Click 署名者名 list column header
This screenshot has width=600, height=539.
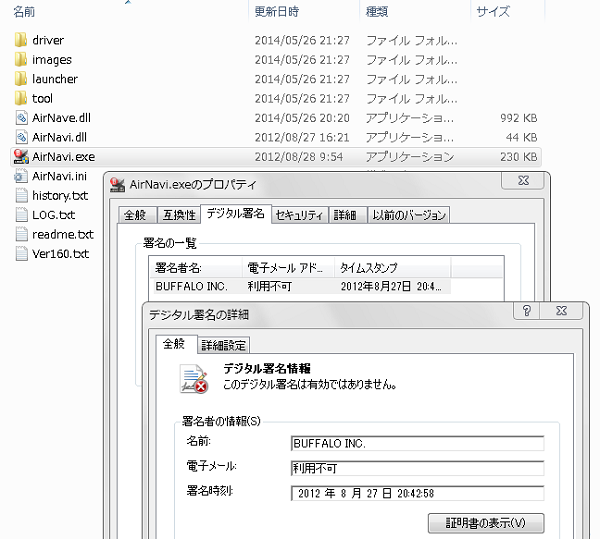click(196, 268)
